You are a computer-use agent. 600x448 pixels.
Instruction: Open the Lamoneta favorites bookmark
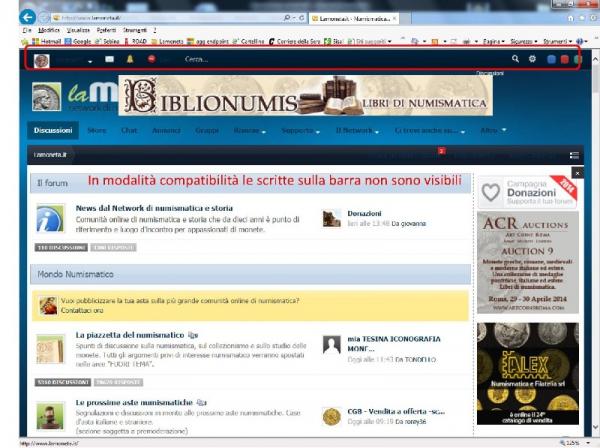point(167,41)
